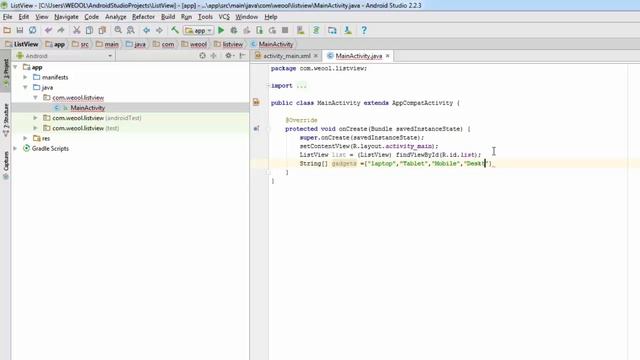Open the app run configuration dropdown

pos(199,30)
